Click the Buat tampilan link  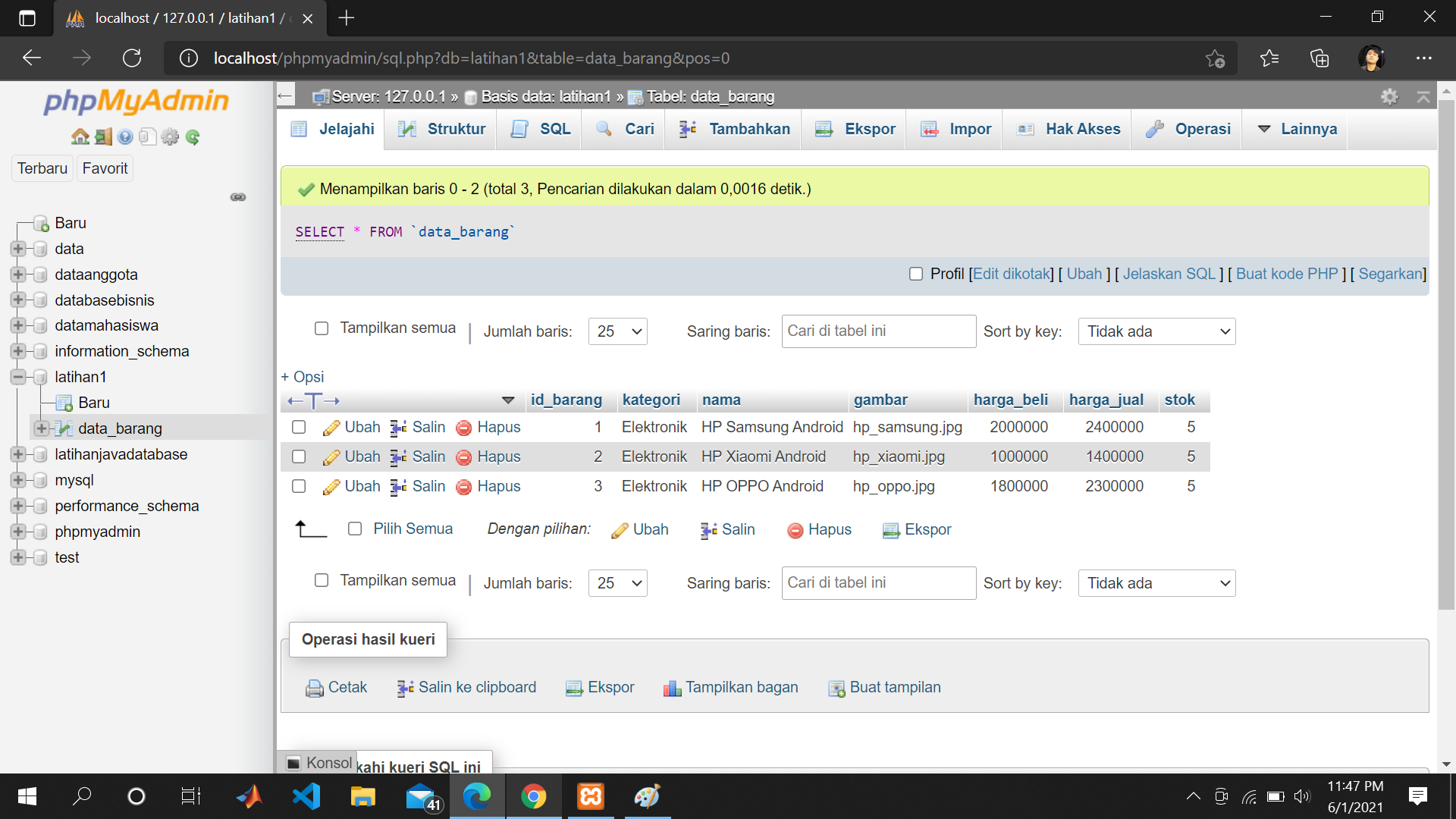coord(895,687)
